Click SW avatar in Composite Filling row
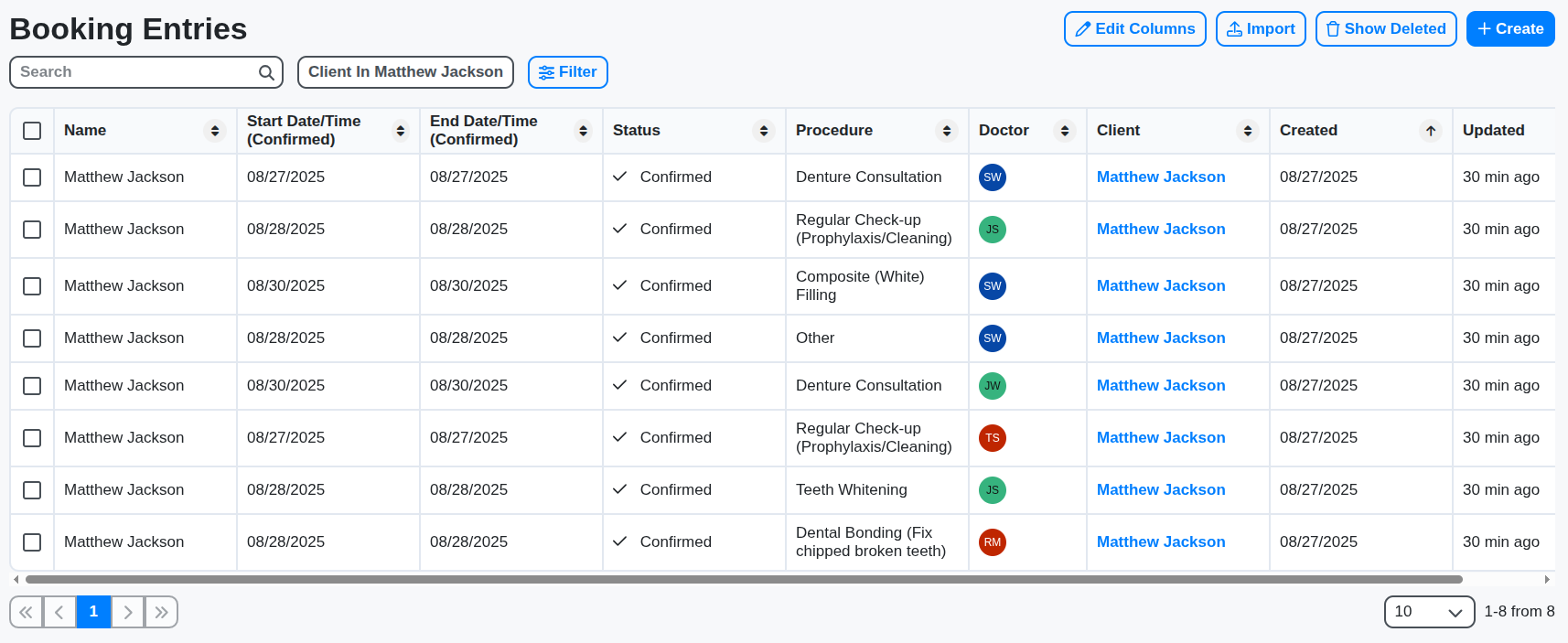Screen dimensions: 1568x643 coord(993,286)
